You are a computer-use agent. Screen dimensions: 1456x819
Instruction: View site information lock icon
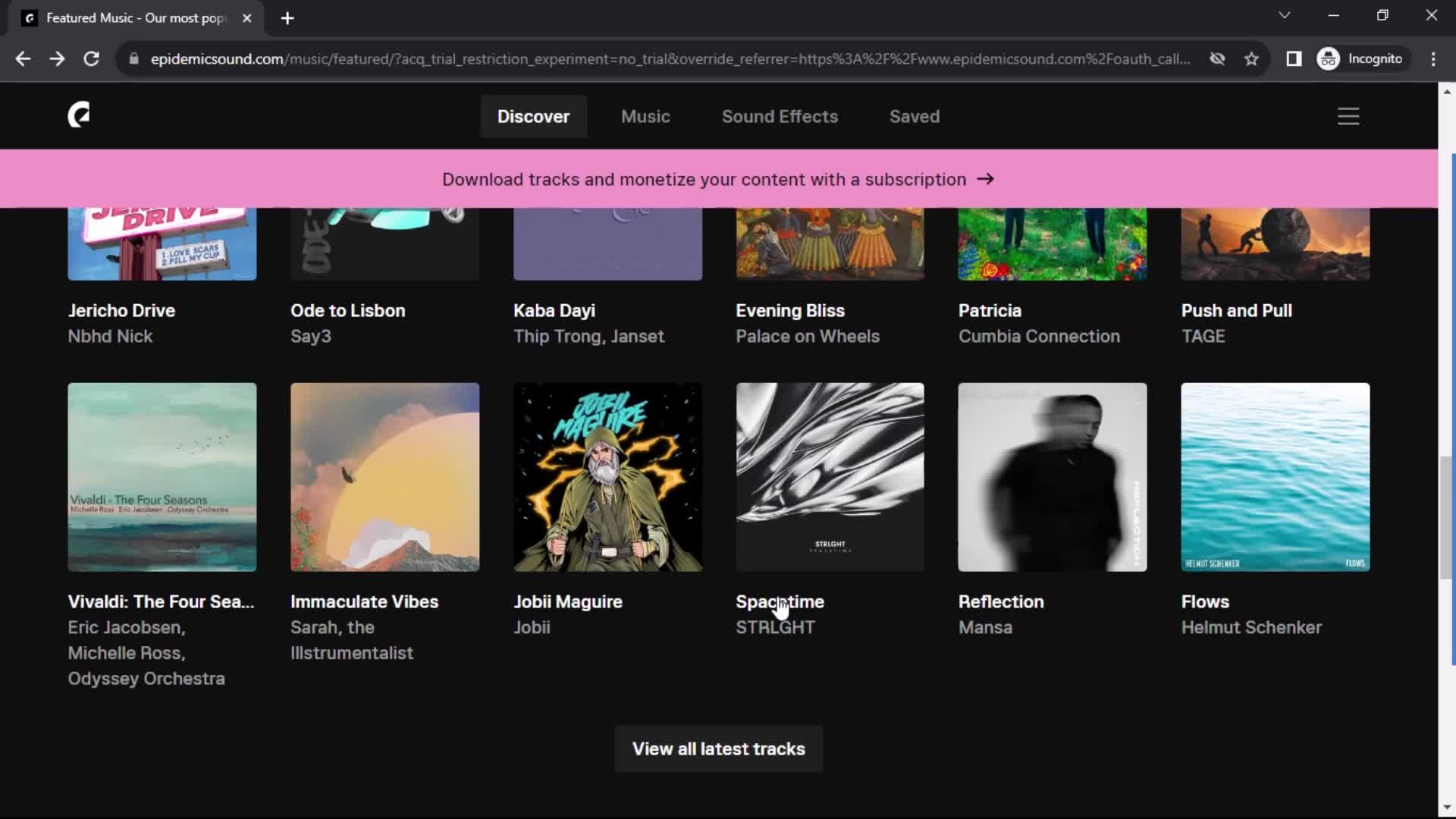(x=133, y=58)
